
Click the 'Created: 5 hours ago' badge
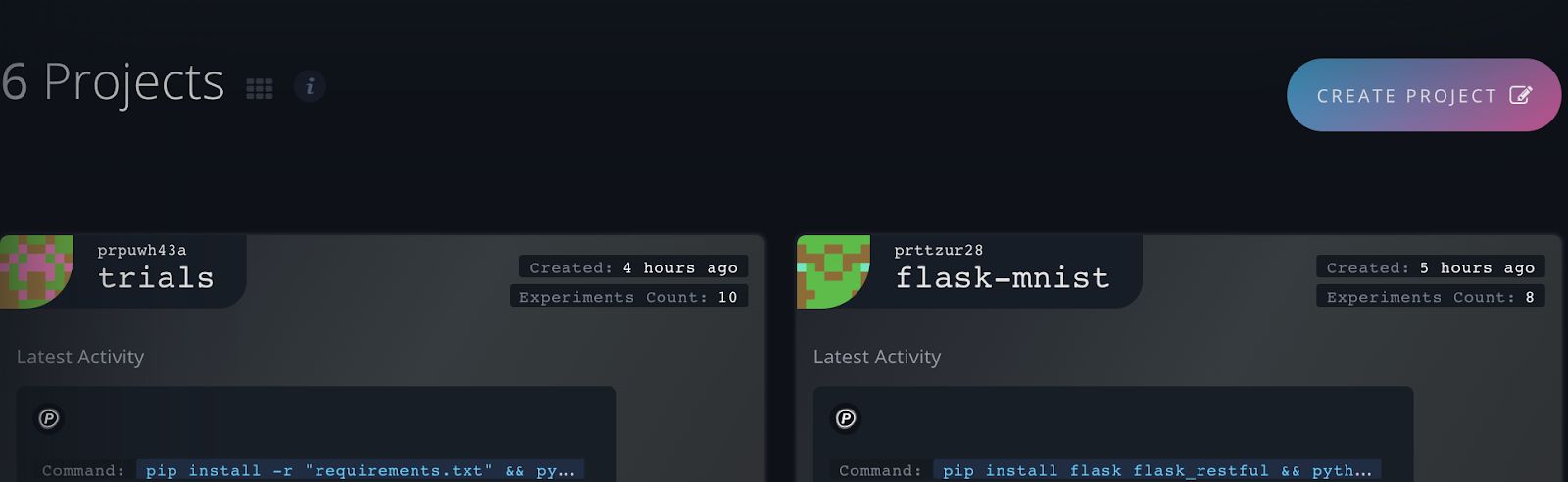click(x=1430, y=266)
